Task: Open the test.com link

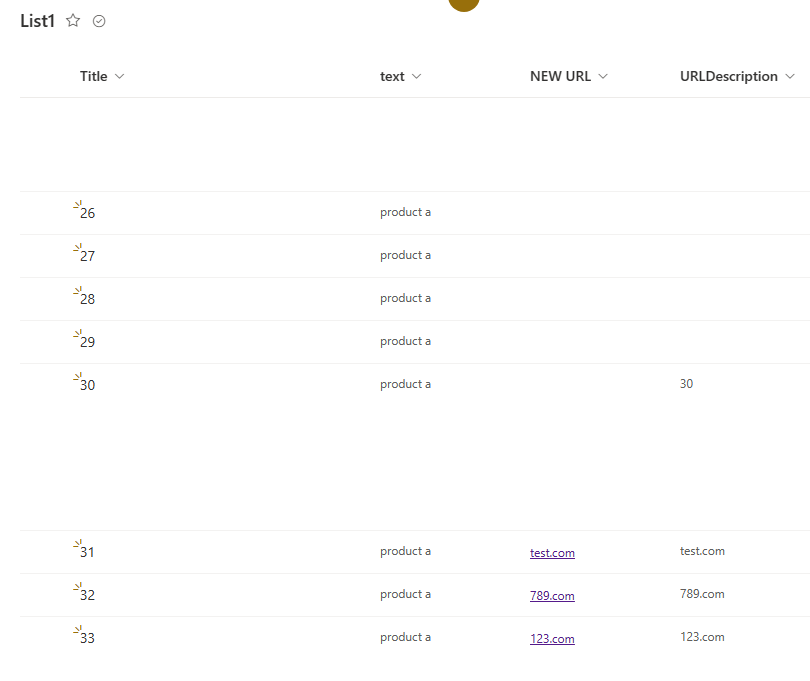Action: pyautogui.click(x=552, y=553)
